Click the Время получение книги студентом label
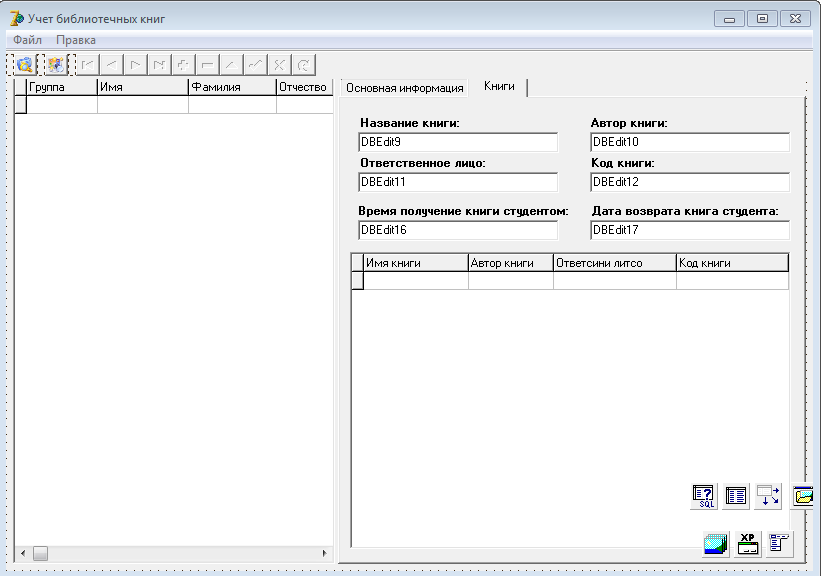The height and width of the screenshot is (576, 821). 463,211
